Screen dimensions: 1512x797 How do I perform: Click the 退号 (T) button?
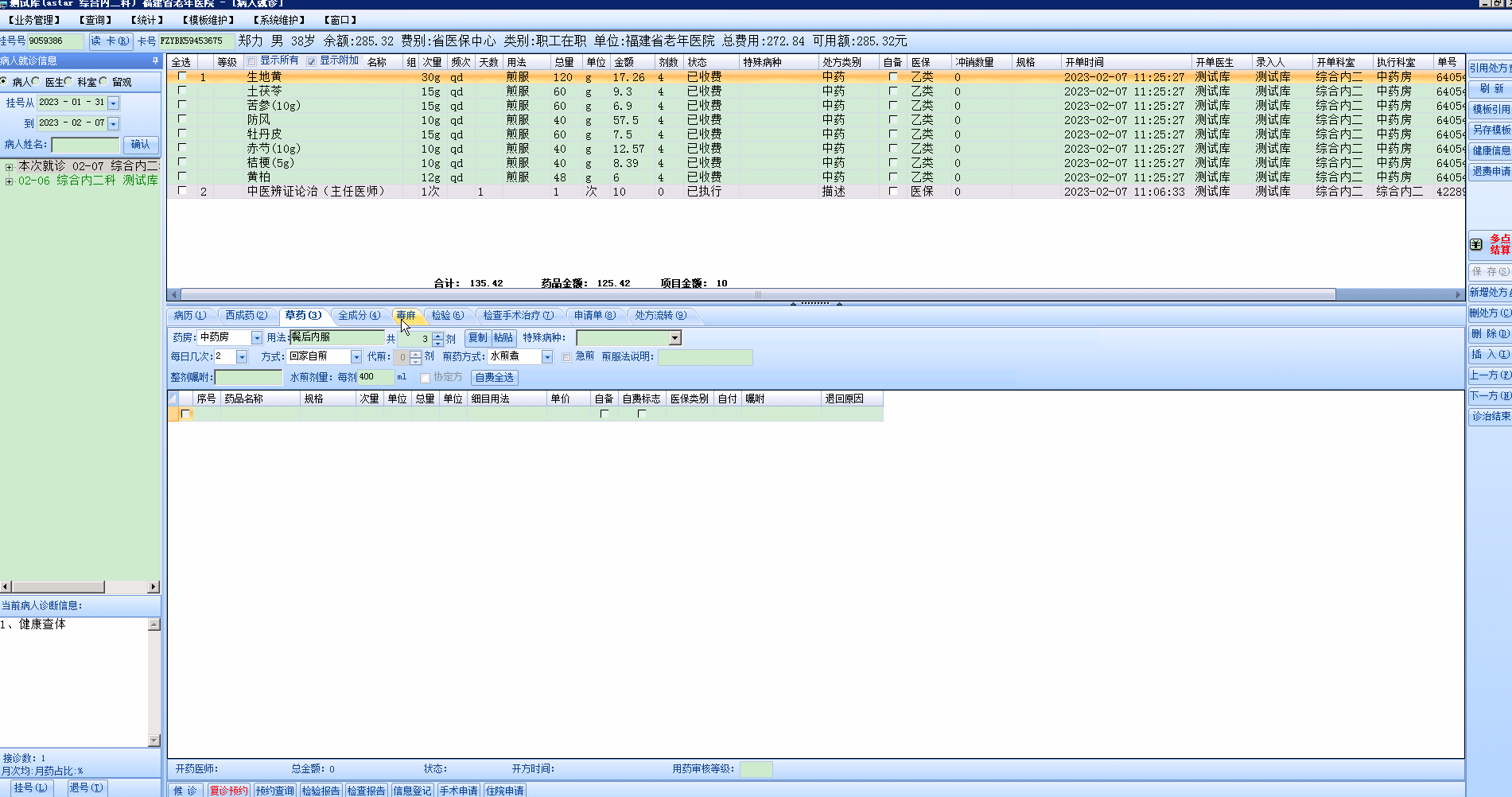[x=86, y=788]
